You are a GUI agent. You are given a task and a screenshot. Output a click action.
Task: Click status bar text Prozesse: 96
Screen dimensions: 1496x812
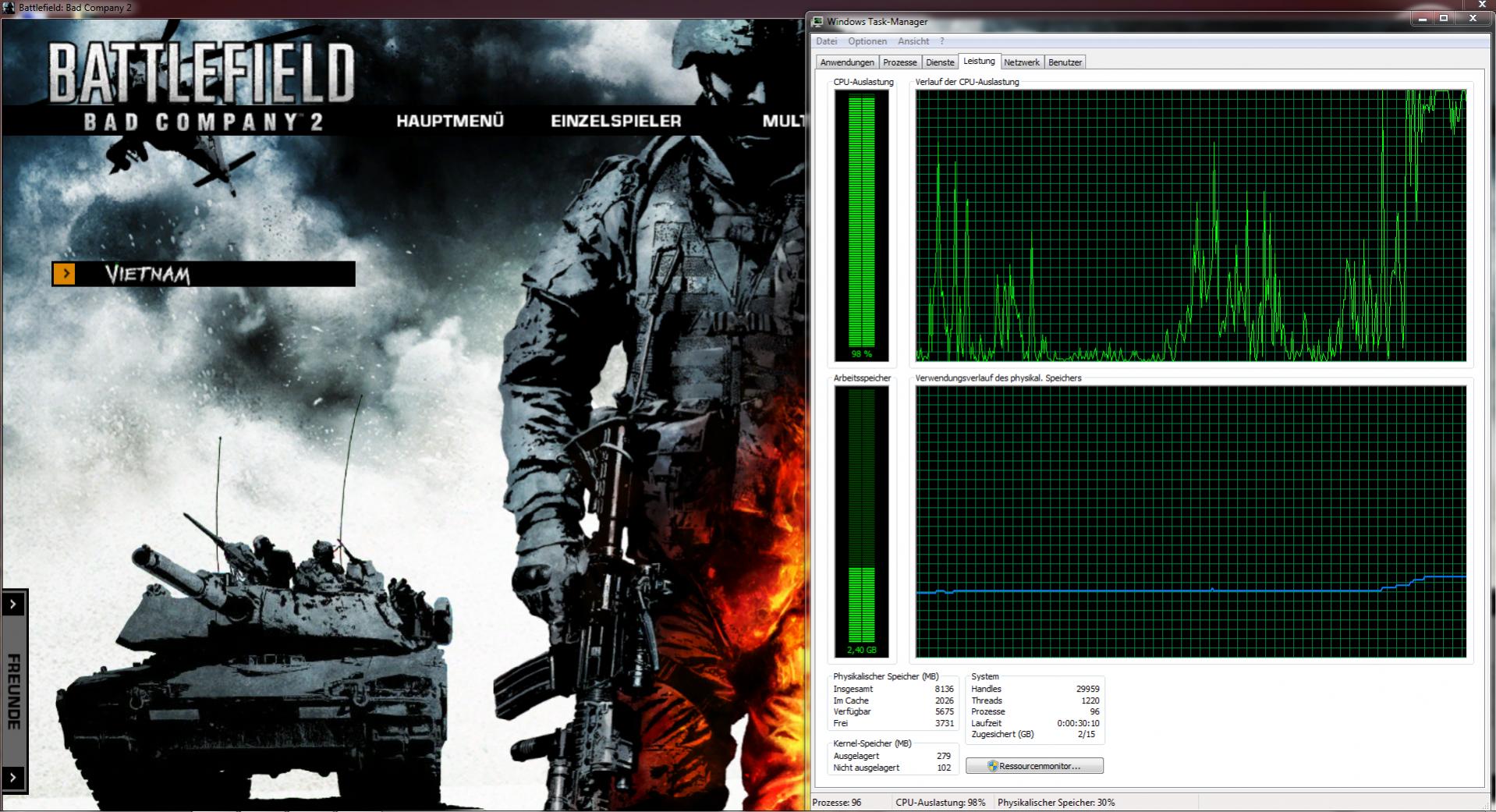pyautogui.click(x=836, y=803)
